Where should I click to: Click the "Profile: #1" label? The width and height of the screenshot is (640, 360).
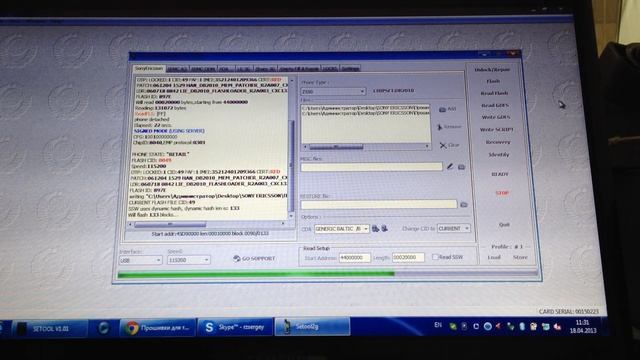click(507, 247)
